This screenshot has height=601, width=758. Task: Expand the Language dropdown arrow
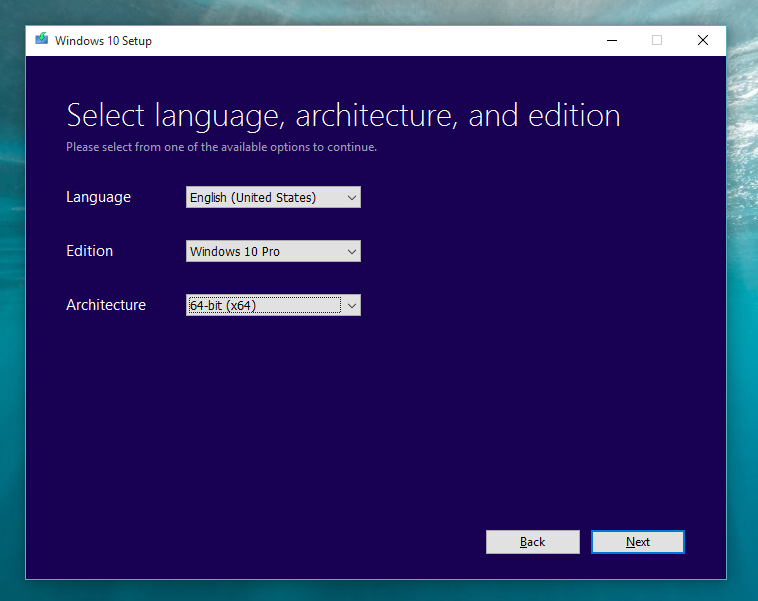(351, 198)
